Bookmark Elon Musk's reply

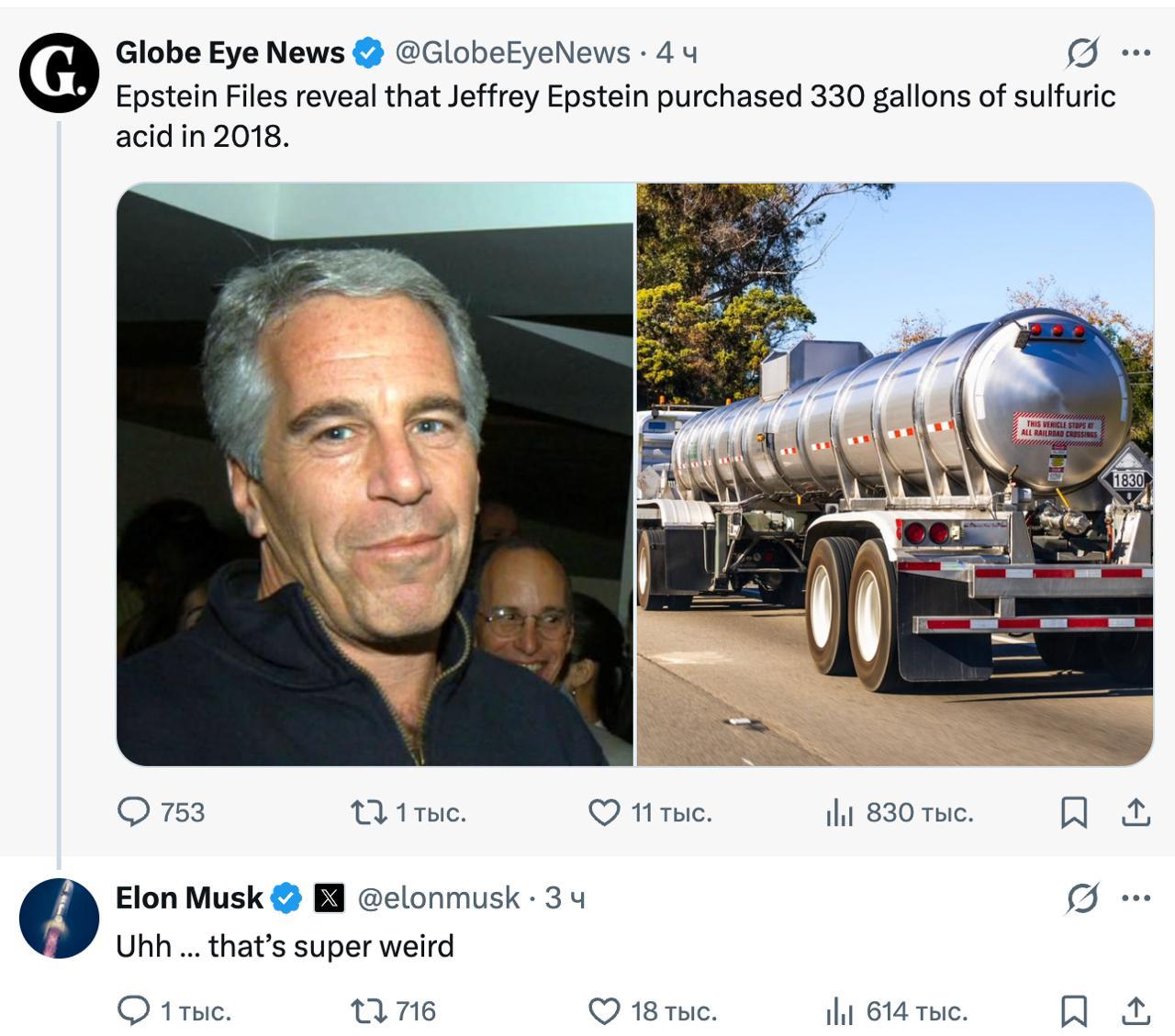[x=1074, y=1011]
